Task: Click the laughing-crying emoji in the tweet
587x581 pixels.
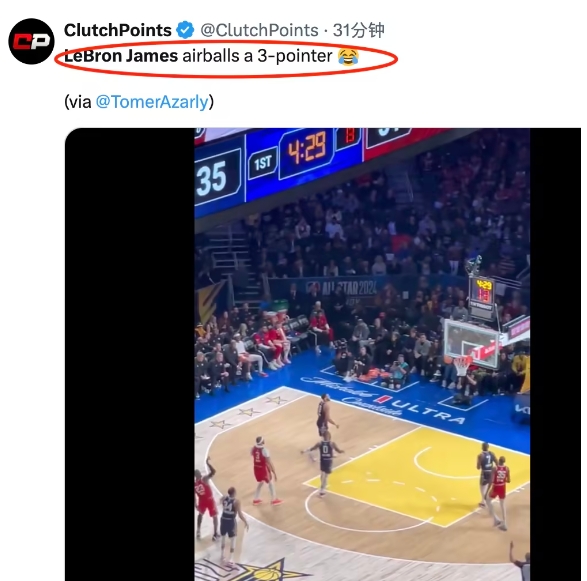Action: pos(348,57)
